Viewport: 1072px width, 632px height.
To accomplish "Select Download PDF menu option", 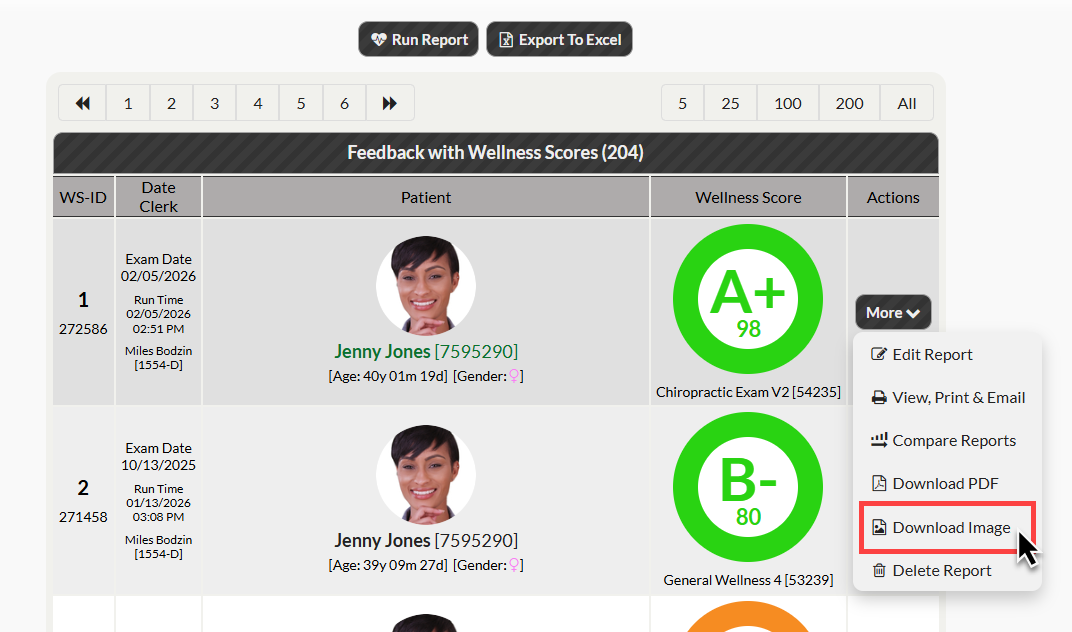I will point(948,484).
